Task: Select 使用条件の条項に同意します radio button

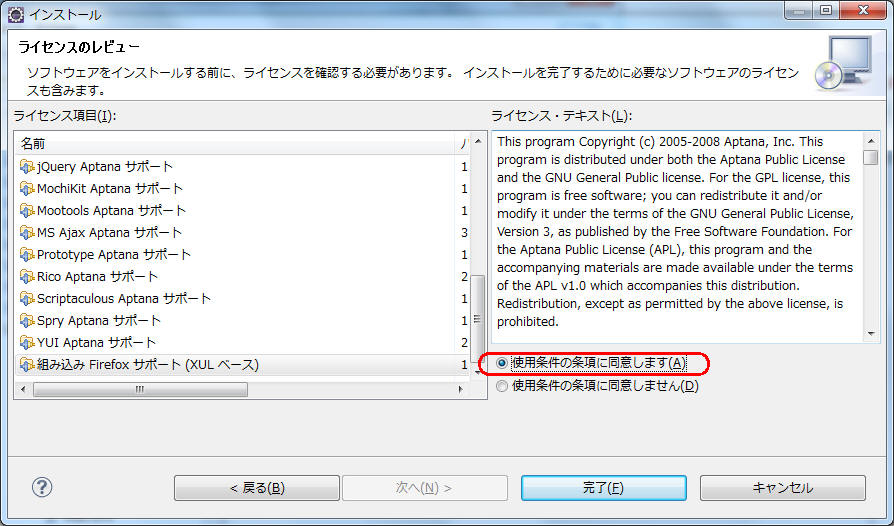Action: pos(502,363)
